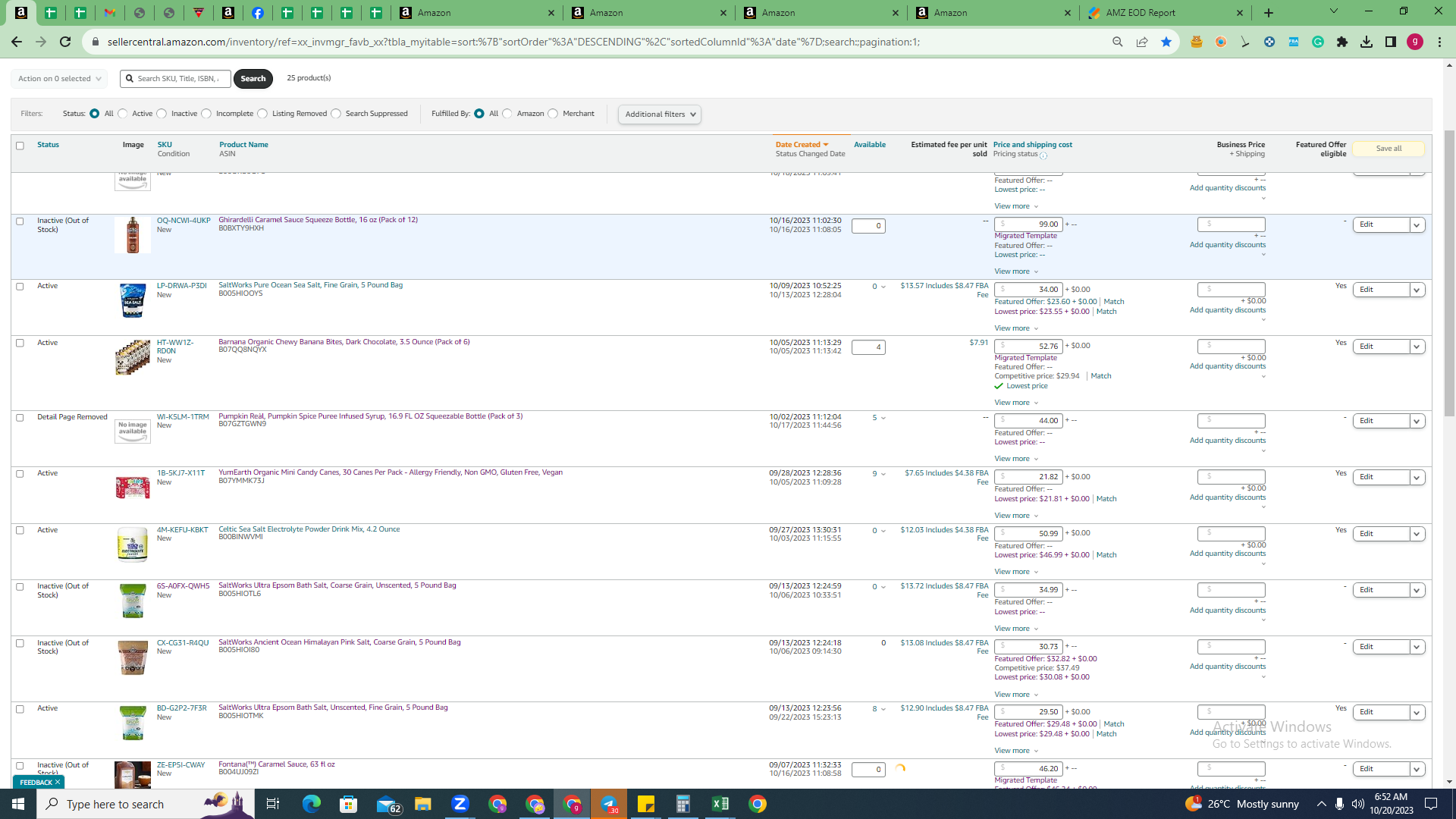
Task: Click the share page icon in address bar
Action: tap(1142, 42)
